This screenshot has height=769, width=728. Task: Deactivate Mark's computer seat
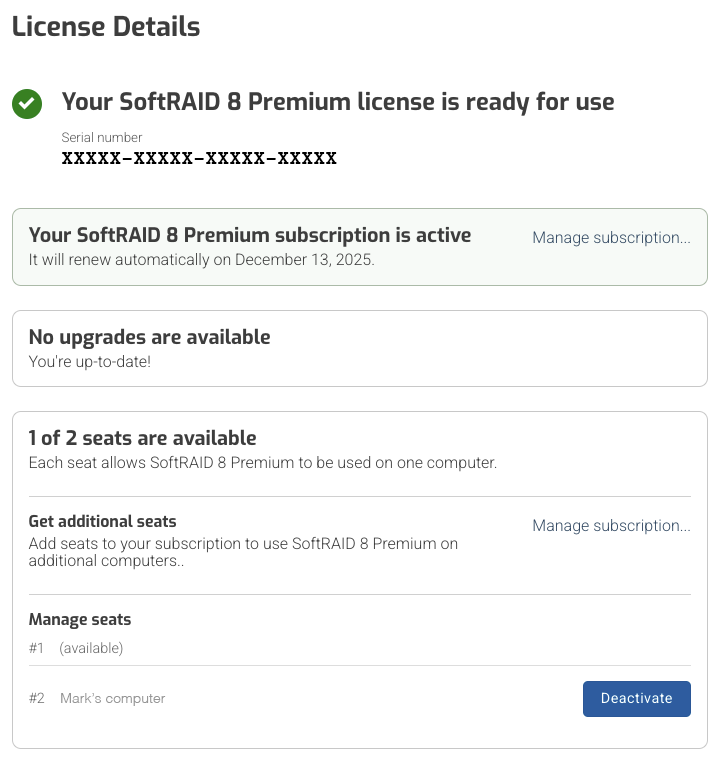636,698
